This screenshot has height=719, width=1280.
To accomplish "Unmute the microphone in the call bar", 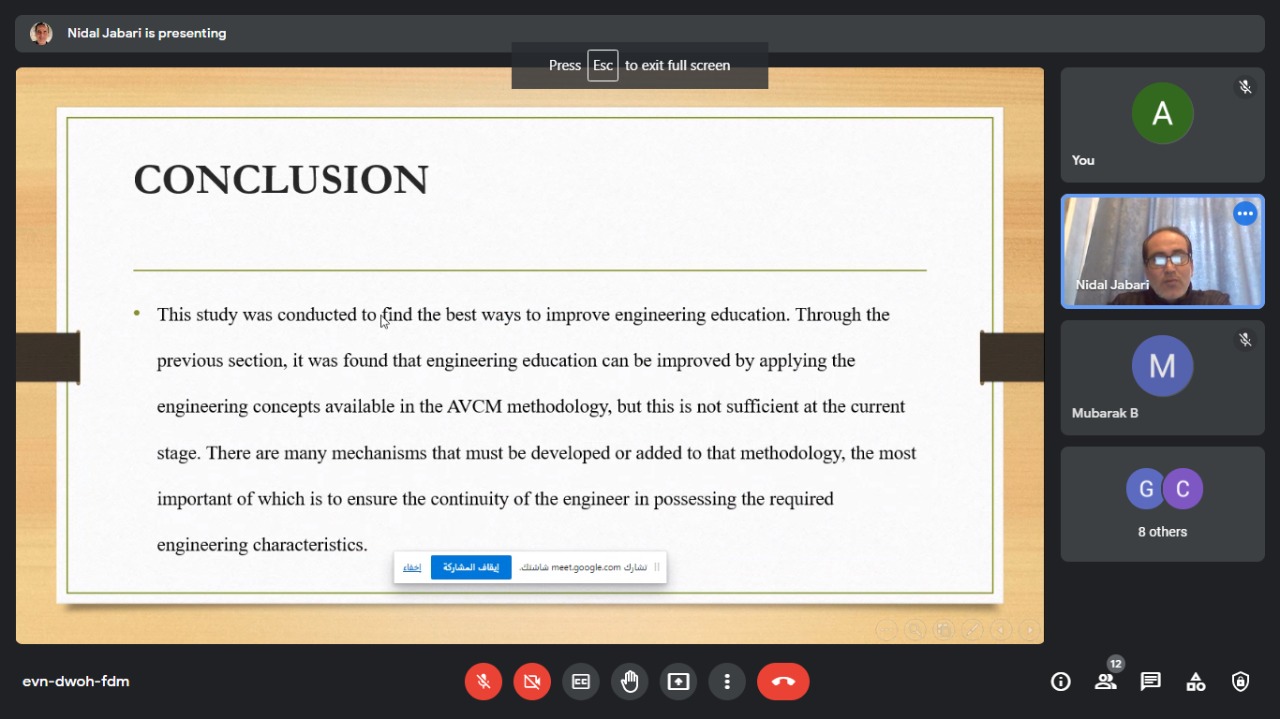I will (483, 681).
